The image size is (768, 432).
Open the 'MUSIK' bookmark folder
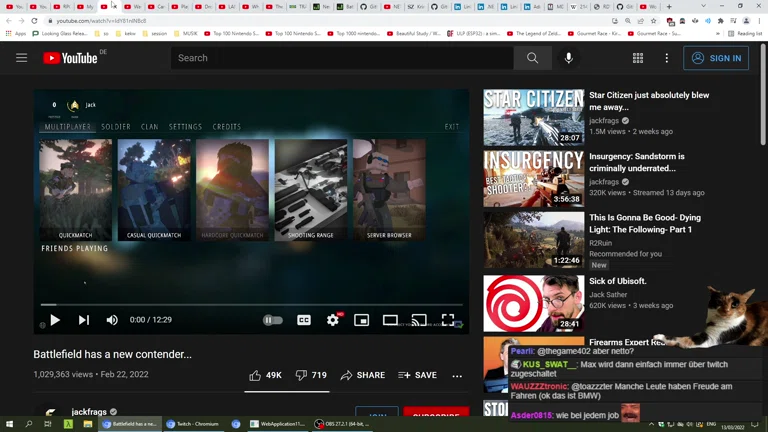[x=185, y=33]
